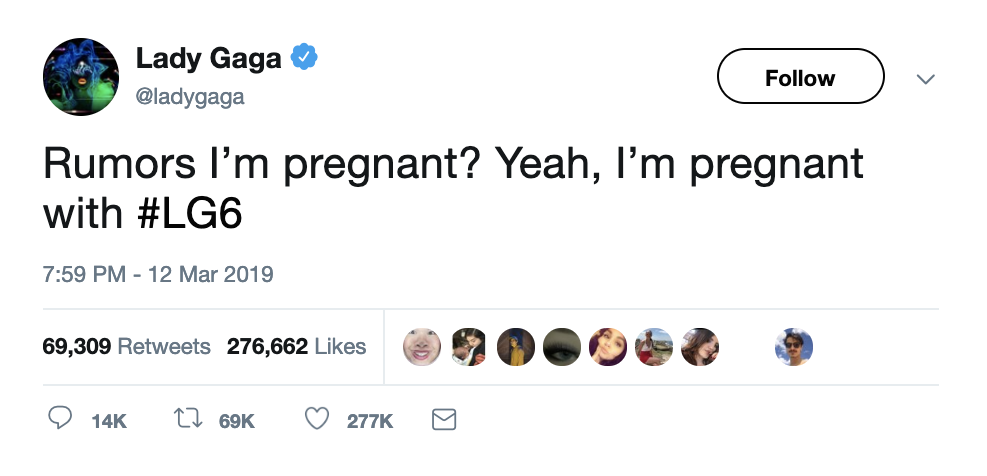
Task: Click the first liker avatar
Action: click(x=421, y=347)
